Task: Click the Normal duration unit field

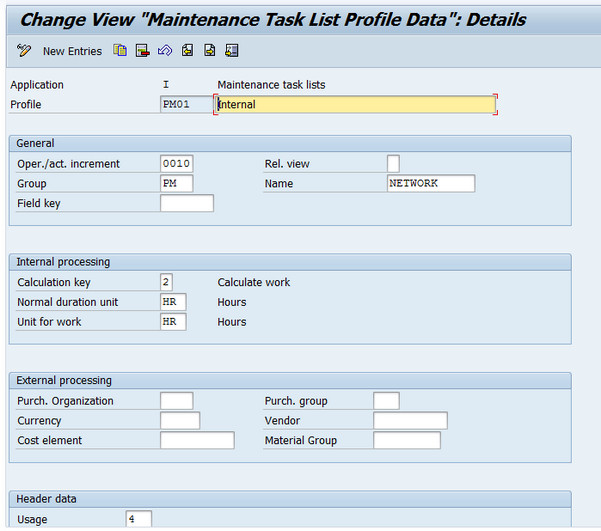Action: coord(173,302)
